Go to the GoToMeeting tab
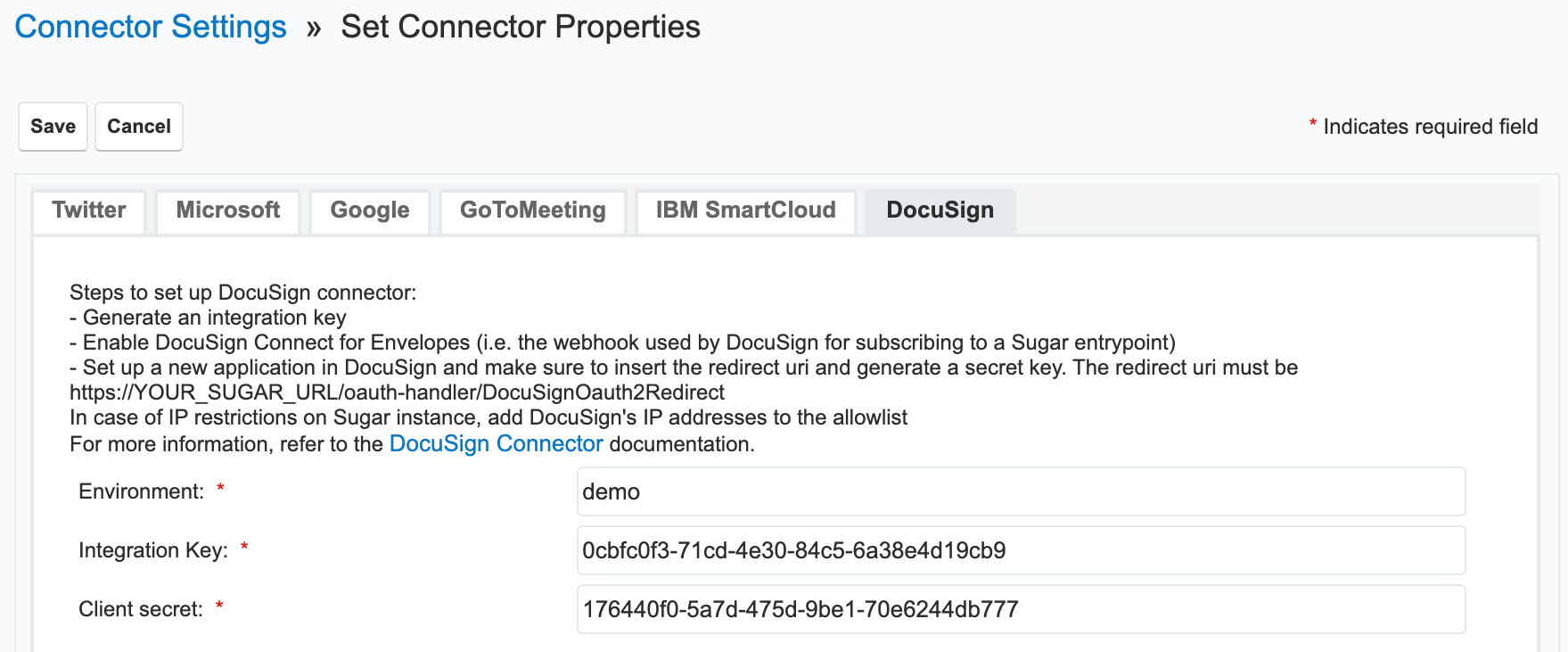The image size is (1568, 652). [x=532, y=210]
